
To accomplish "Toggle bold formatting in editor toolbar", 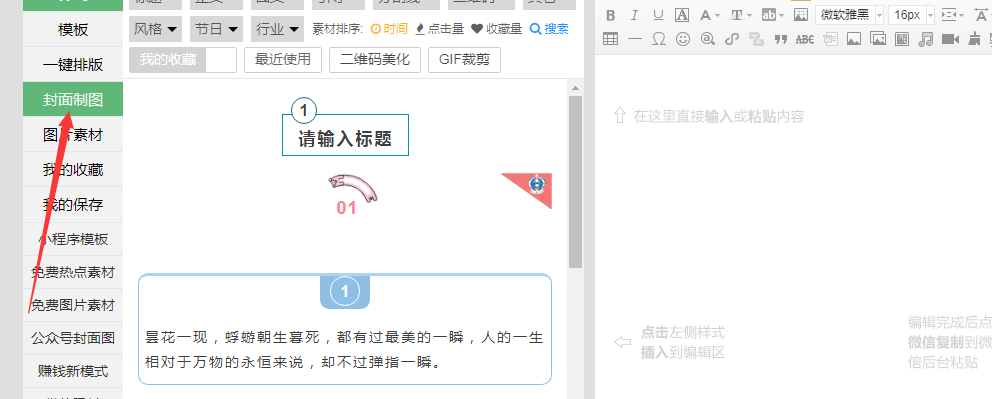I will [x=611, y=15].
